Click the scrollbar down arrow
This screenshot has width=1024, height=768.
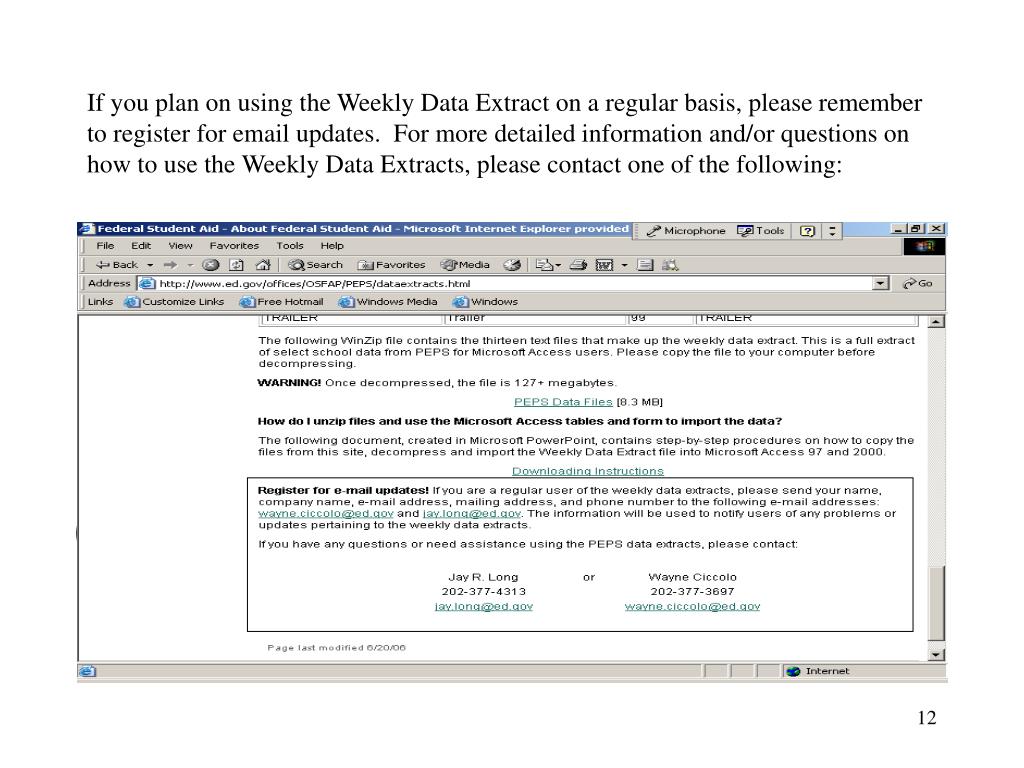coord(936,654)
